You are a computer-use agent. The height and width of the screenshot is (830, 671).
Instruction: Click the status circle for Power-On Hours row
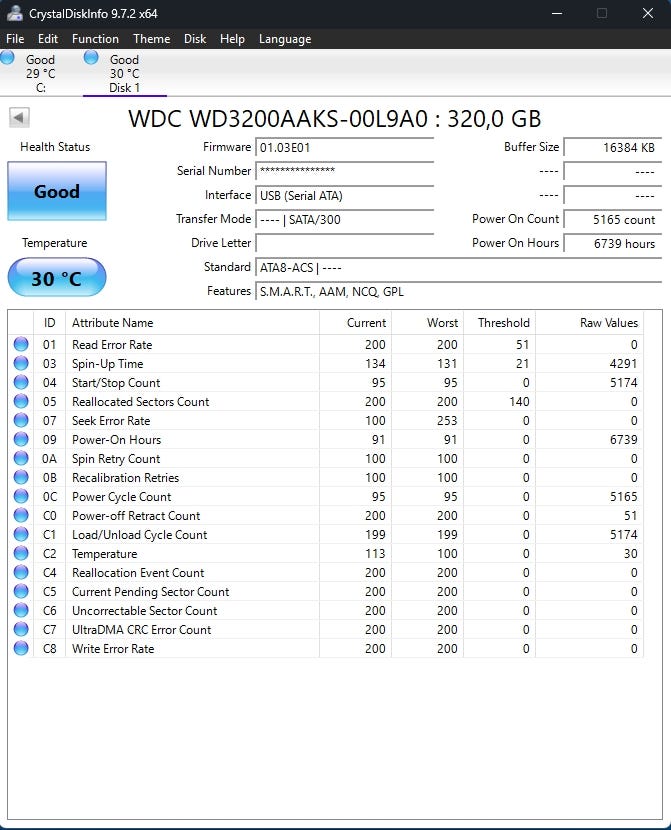tap(21, 439)
